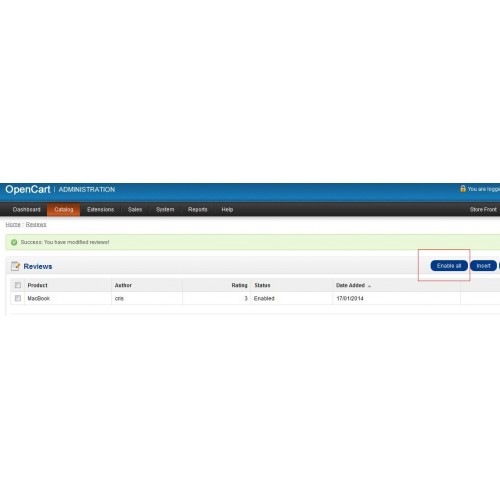Follow the Home breadcrumb link
This screenshot has width=500, height=500.
[x=13, y=224]
